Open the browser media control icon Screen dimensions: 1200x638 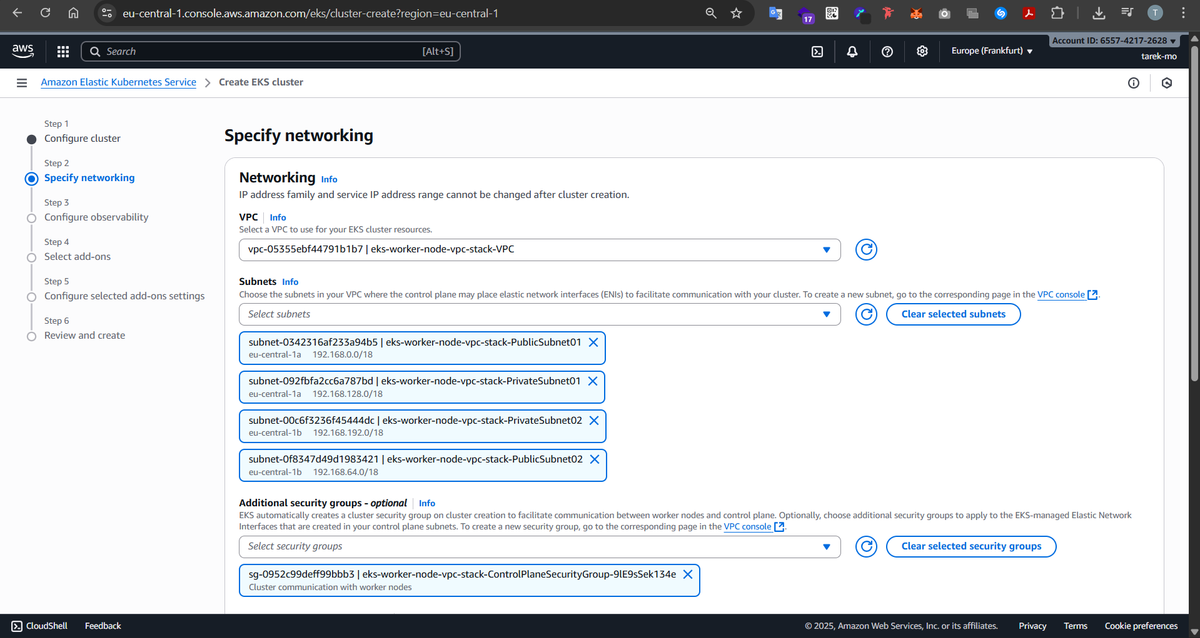[1127, 13]
